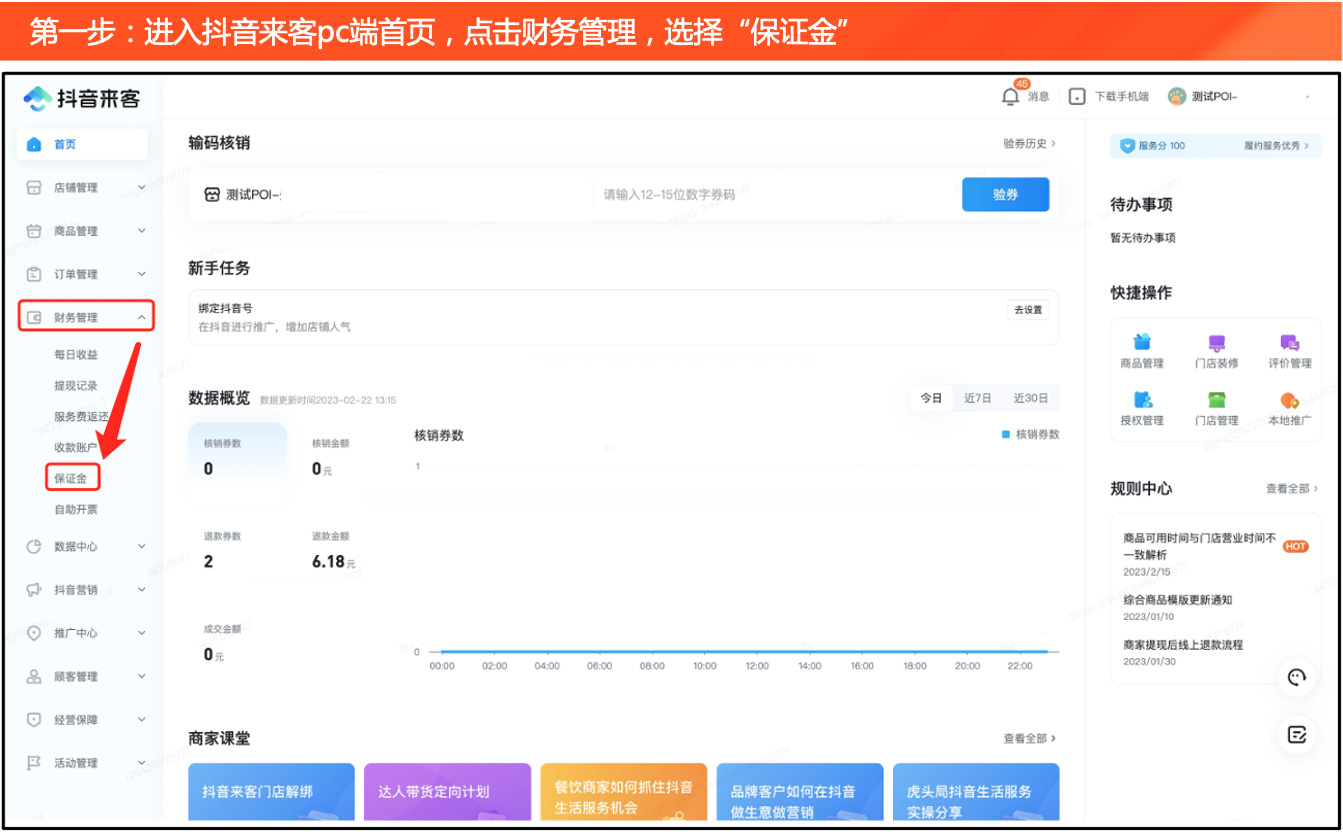The width and height of the screenshot is (1343, 832).
Task: Open rule 商家提现后线上退款流程
Action: click(1183, 645)
